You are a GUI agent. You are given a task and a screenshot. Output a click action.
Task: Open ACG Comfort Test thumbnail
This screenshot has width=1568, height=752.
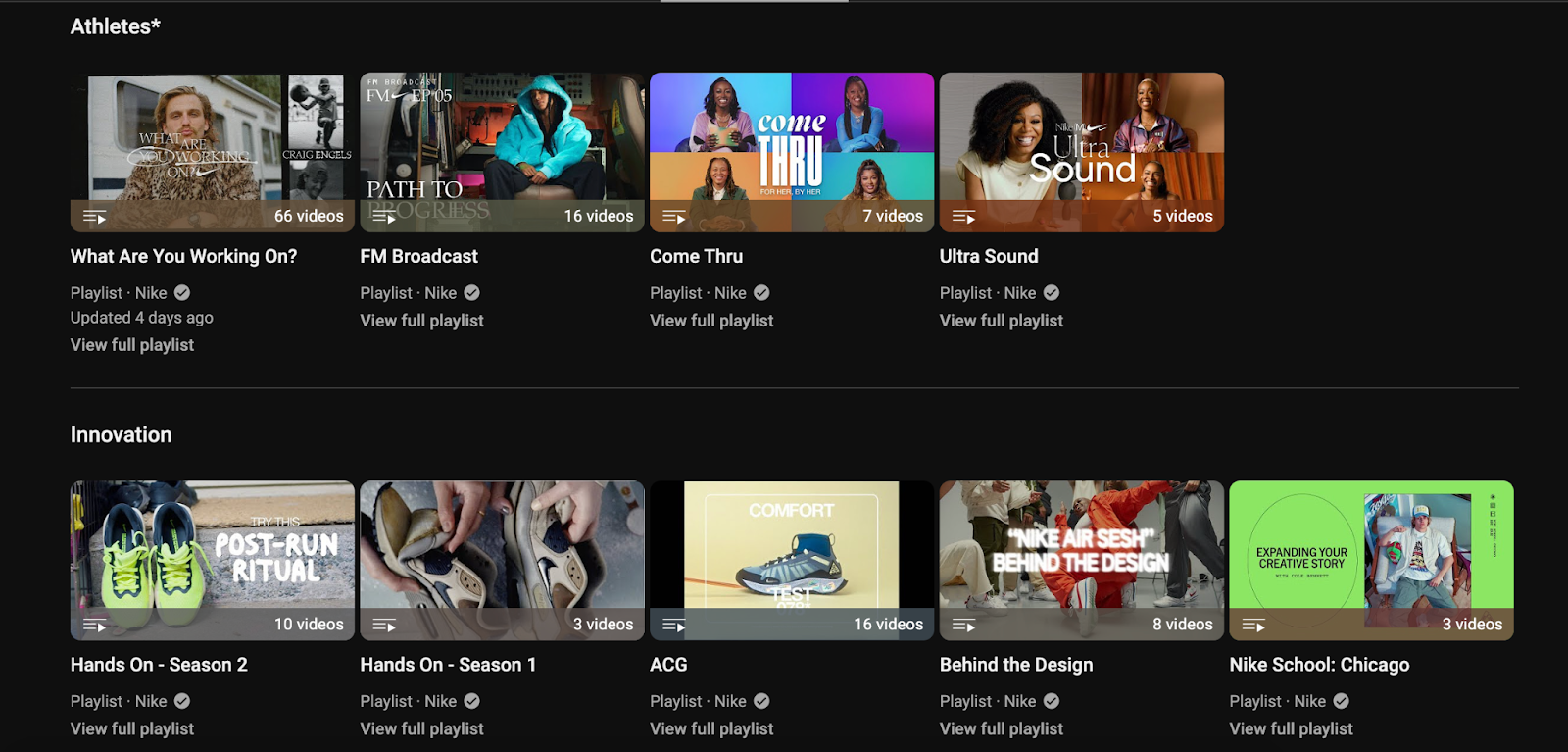click(792, 561)
